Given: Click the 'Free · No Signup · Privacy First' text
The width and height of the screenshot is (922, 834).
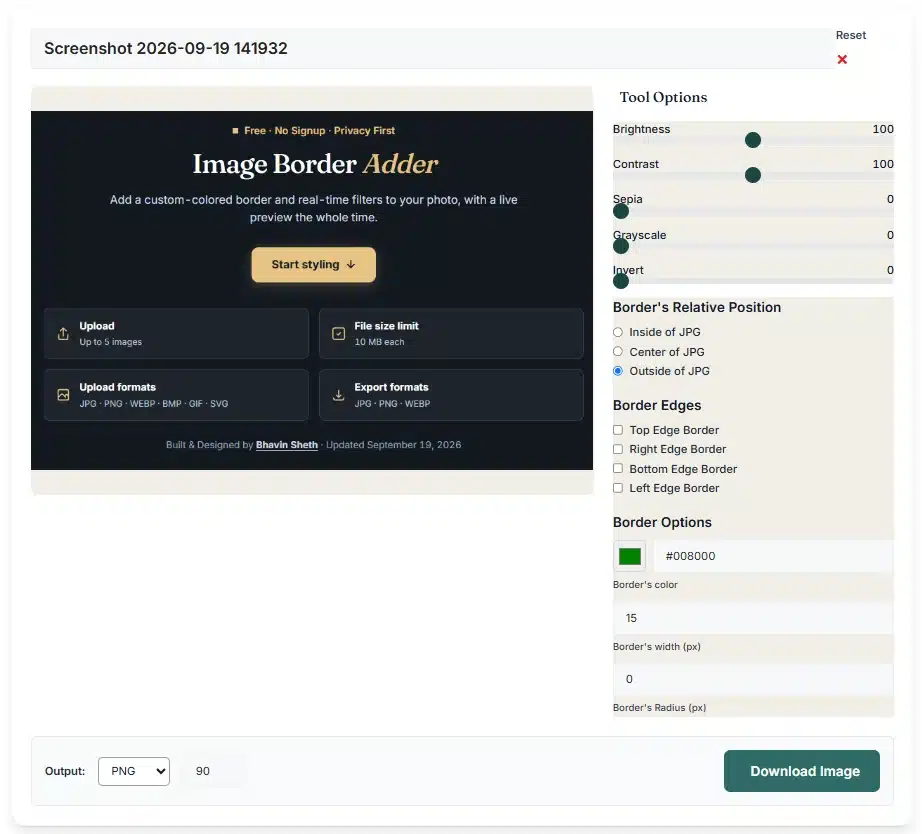Looking at the screenshot, I should click(x=319, y=131).
